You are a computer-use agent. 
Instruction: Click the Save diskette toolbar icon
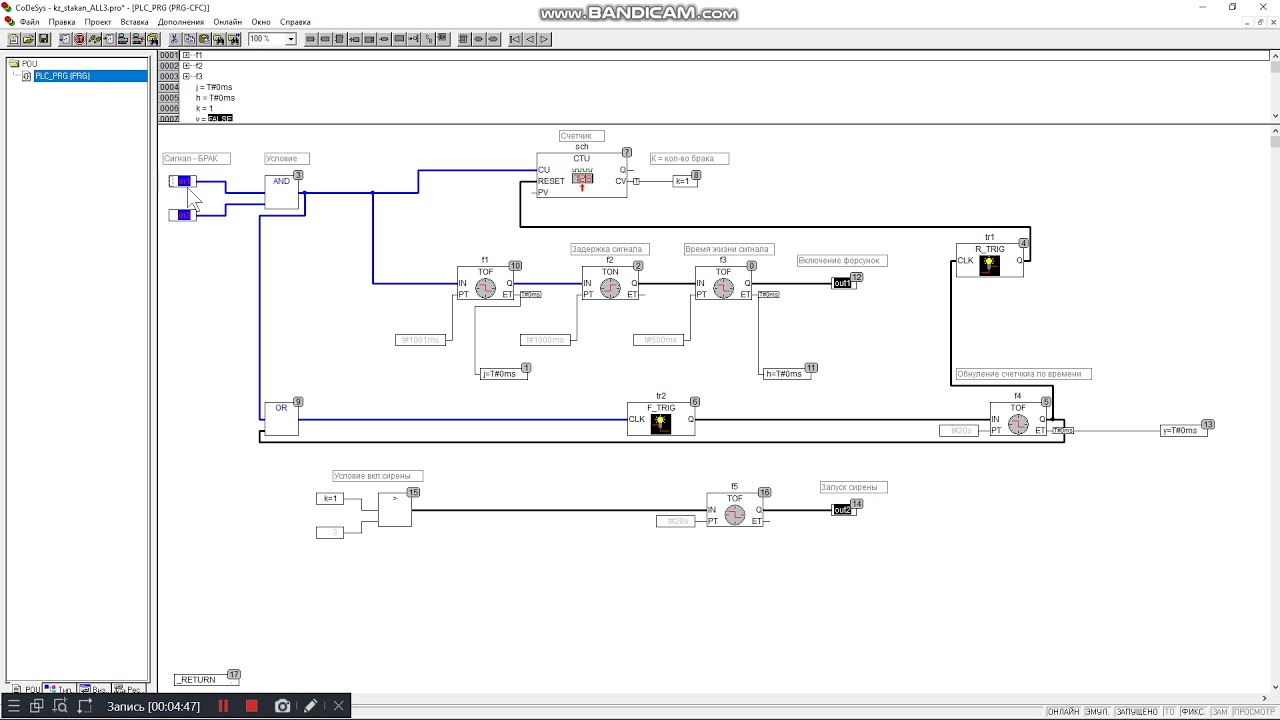point(43,39)
